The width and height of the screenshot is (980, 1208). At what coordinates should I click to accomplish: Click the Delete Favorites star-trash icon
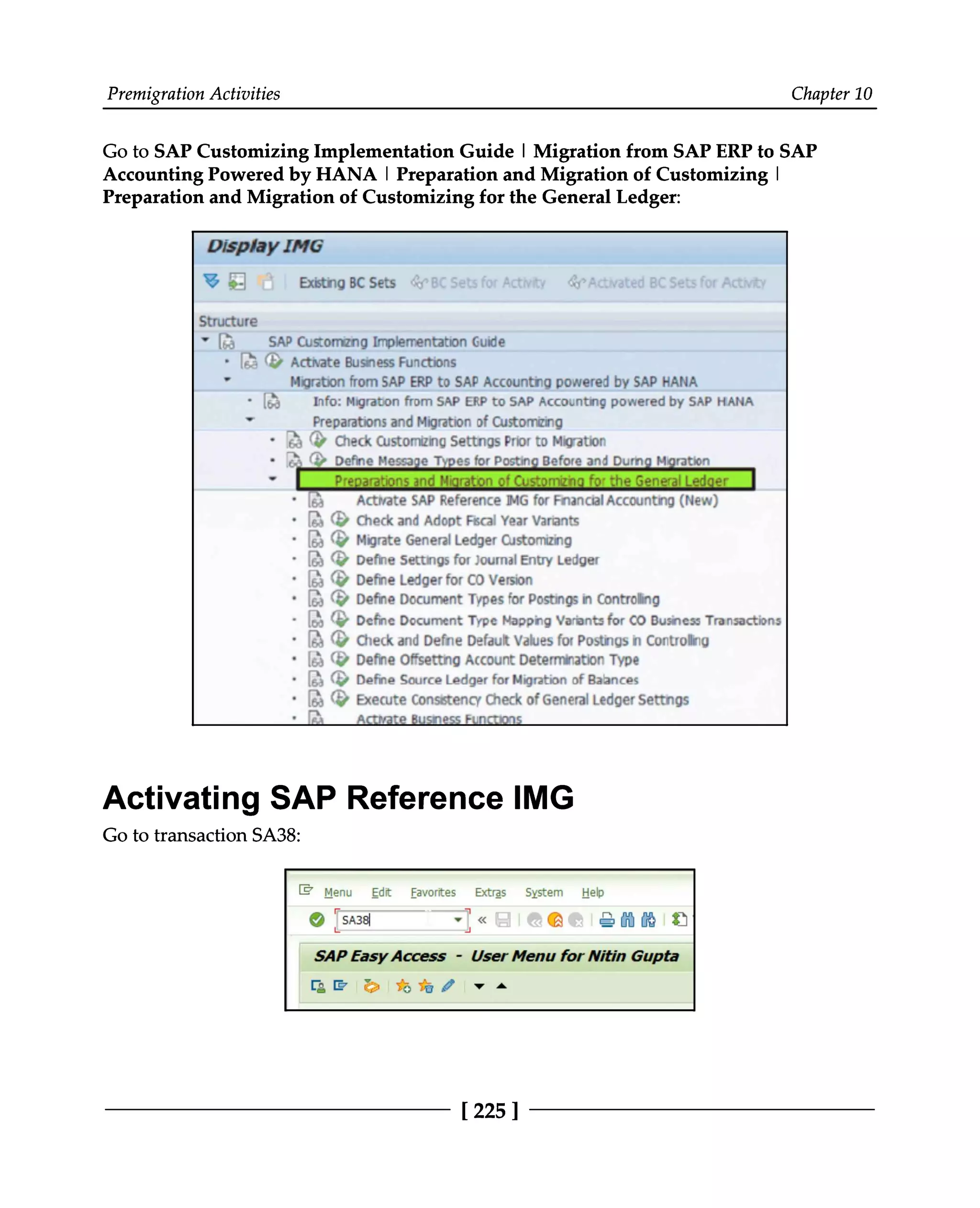(x=426, y=986)
